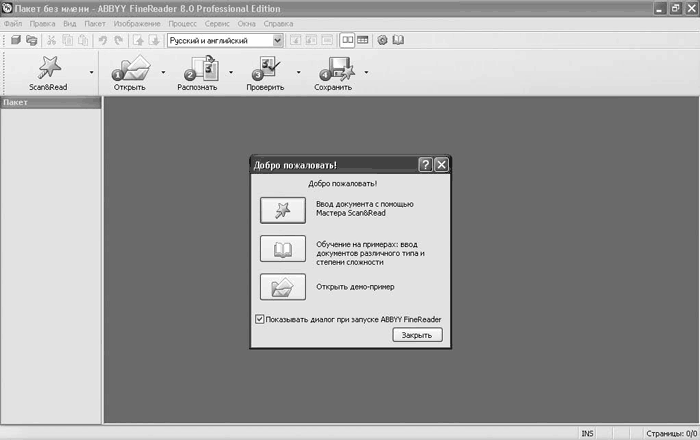Minimize the FineReader window

tap(660, 8)
